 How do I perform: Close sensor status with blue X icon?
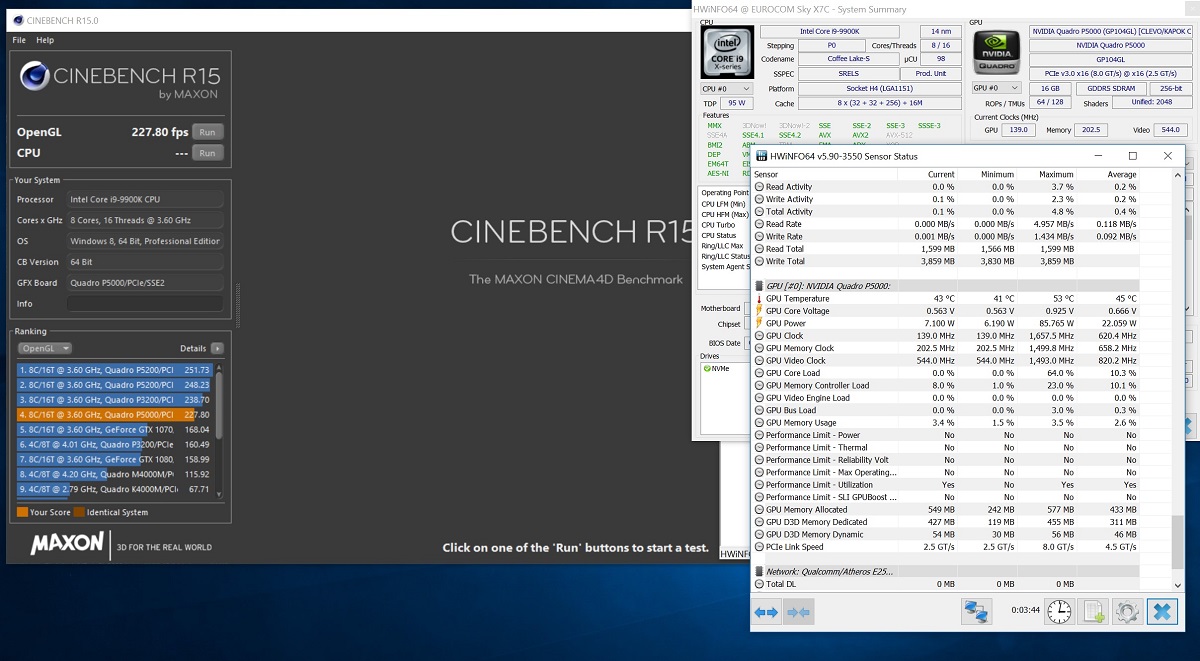1163,612
